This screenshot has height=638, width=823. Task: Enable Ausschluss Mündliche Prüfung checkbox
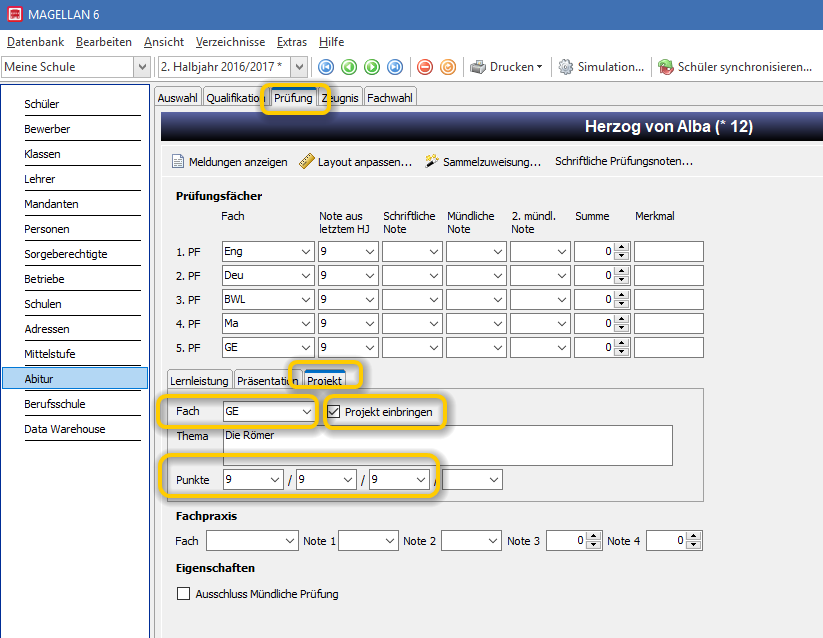coord(183,594)
